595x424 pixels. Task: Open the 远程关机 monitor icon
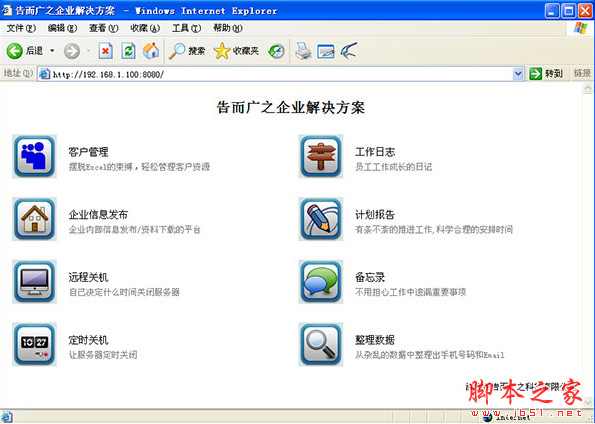click(35, 282)
